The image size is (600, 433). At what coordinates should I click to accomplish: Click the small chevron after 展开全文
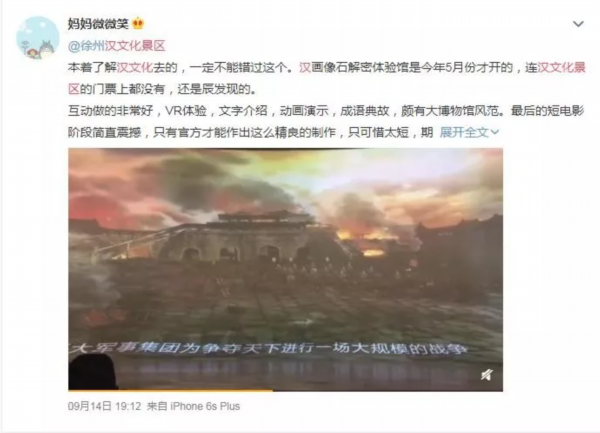click(495, 132)
